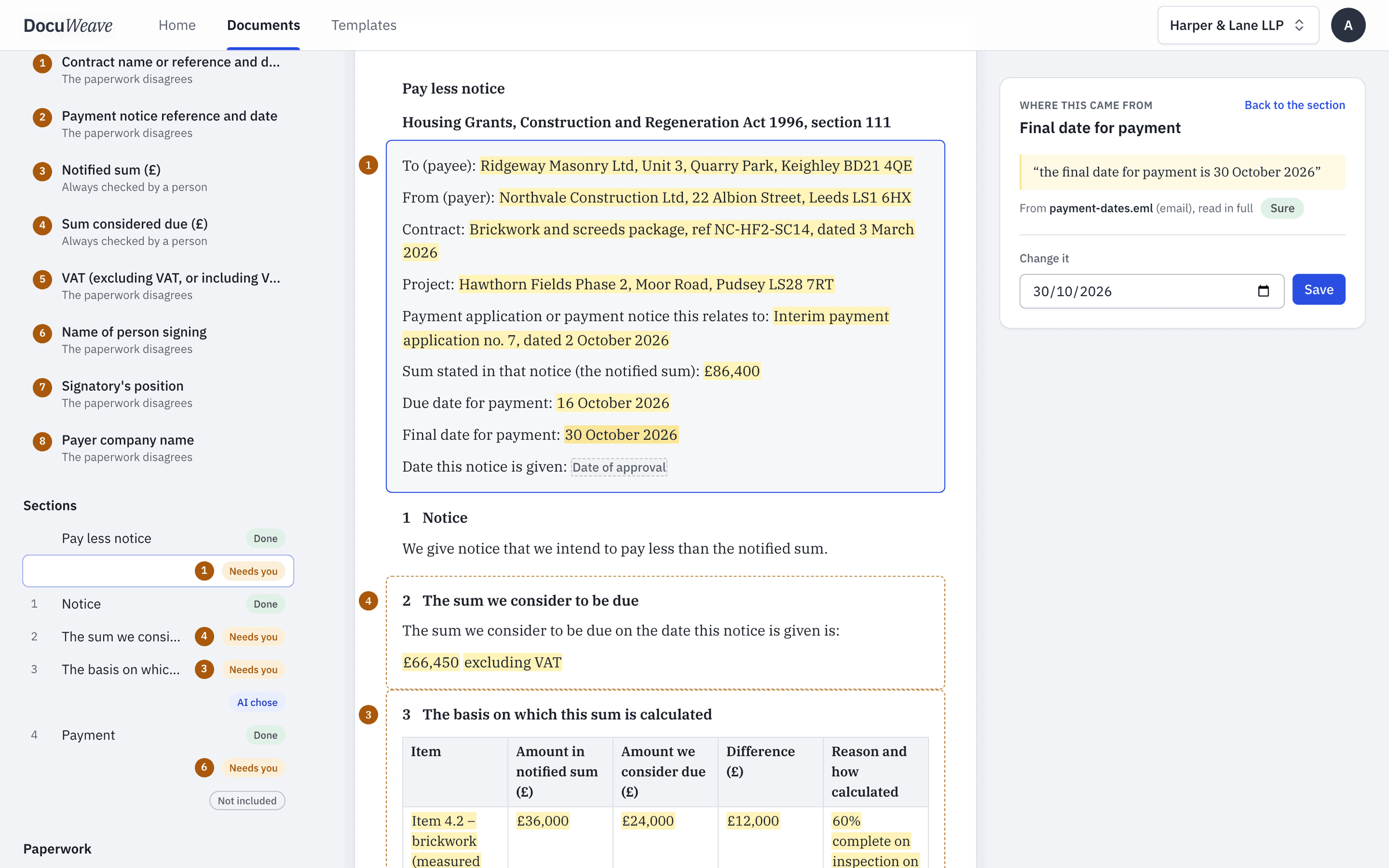Click the £12,000 difference cell

click(x=752, y=821)
